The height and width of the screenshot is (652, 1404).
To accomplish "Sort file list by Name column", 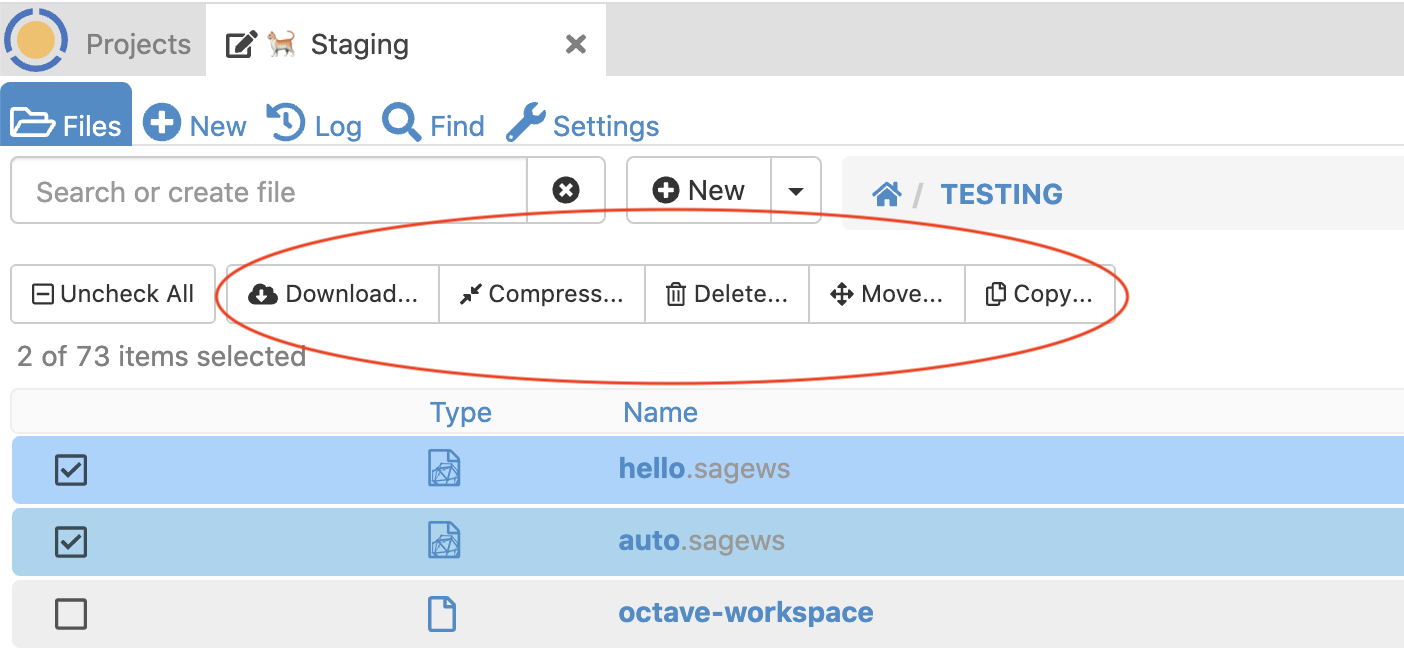I will click(x=660, y=413).
